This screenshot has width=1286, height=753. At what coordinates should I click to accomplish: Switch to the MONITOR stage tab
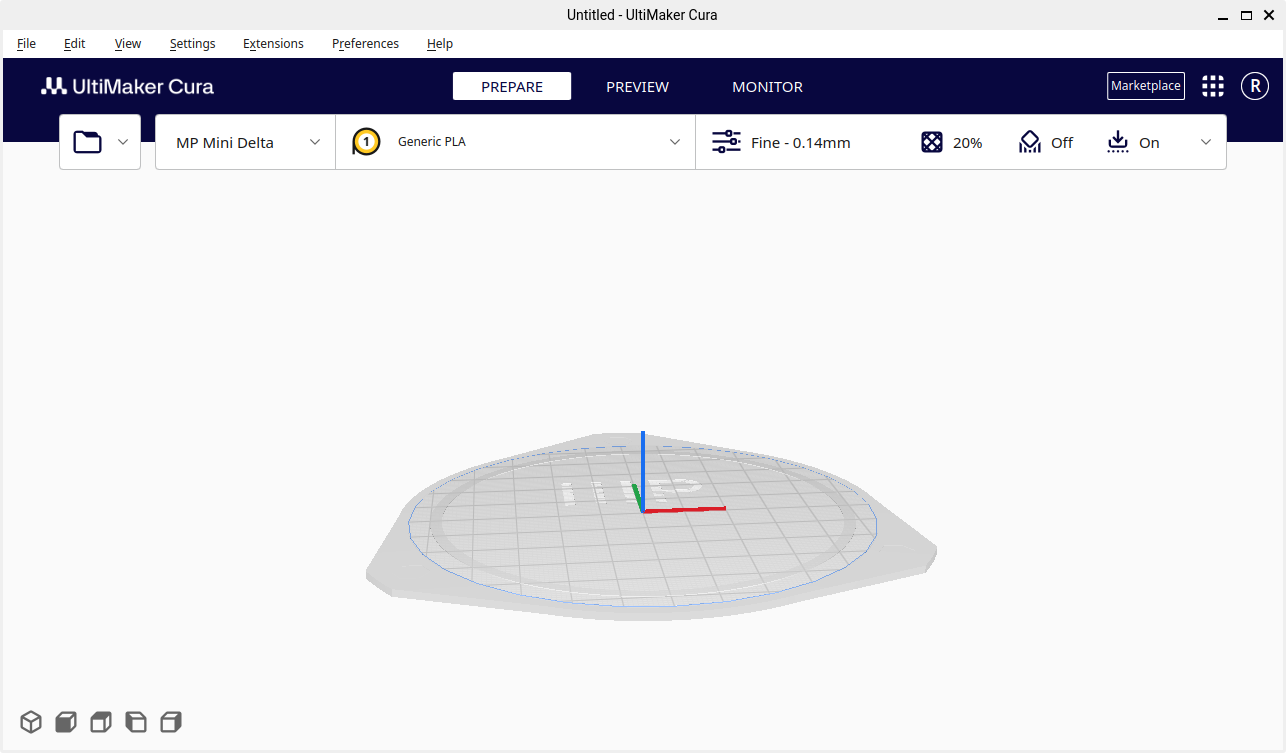tap(767, 87)
